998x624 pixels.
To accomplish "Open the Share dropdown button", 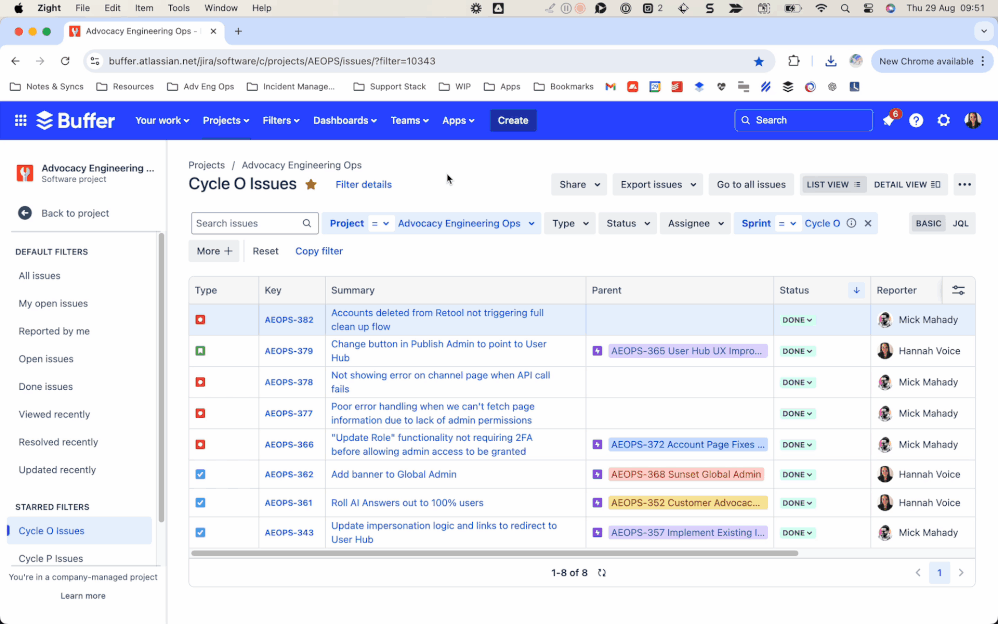I will [579, 185].
